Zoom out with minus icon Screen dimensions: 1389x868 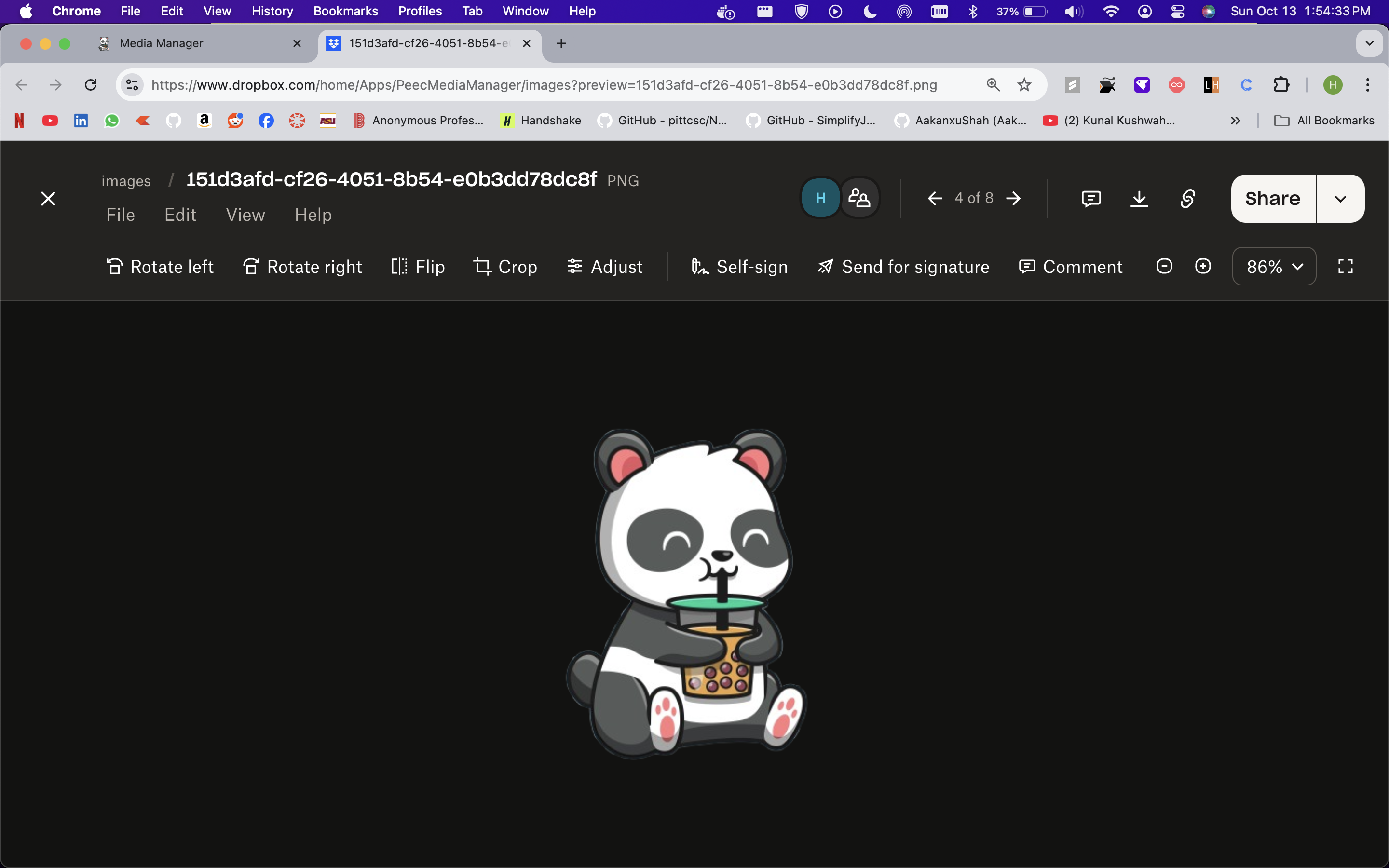[1164, 266]
